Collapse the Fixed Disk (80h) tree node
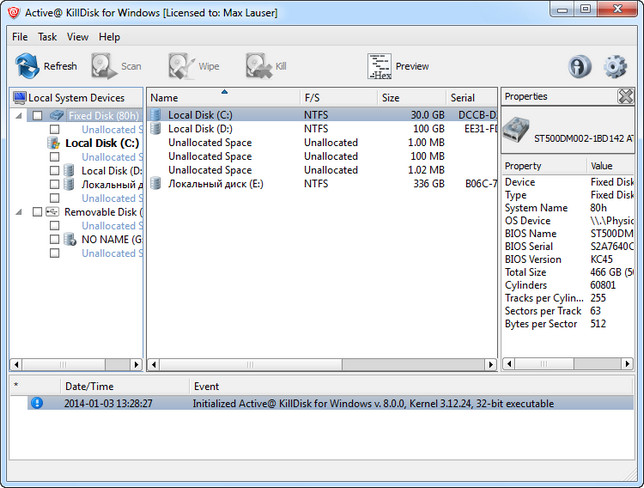Image resolution: width=644 pixels, height=488 pixels. (x=19, y=116)
